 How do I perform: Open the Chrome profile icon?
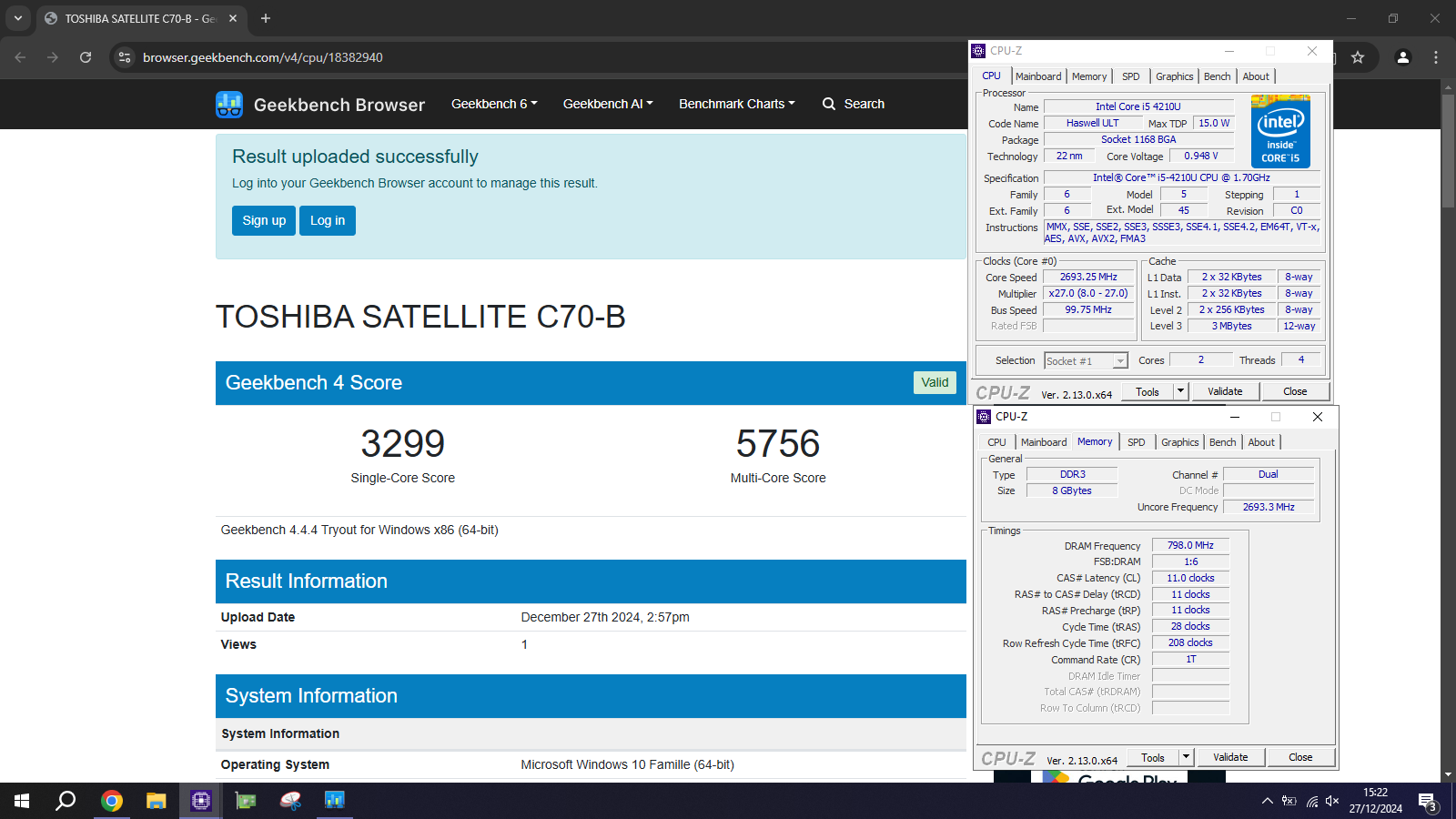pos(1403,57)
